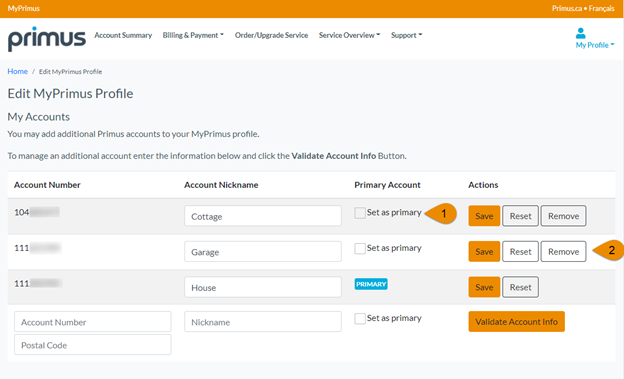Switch language to Français
Image resolution: width=624 pixels, height=379 pixels.
(x=601, y=8)
